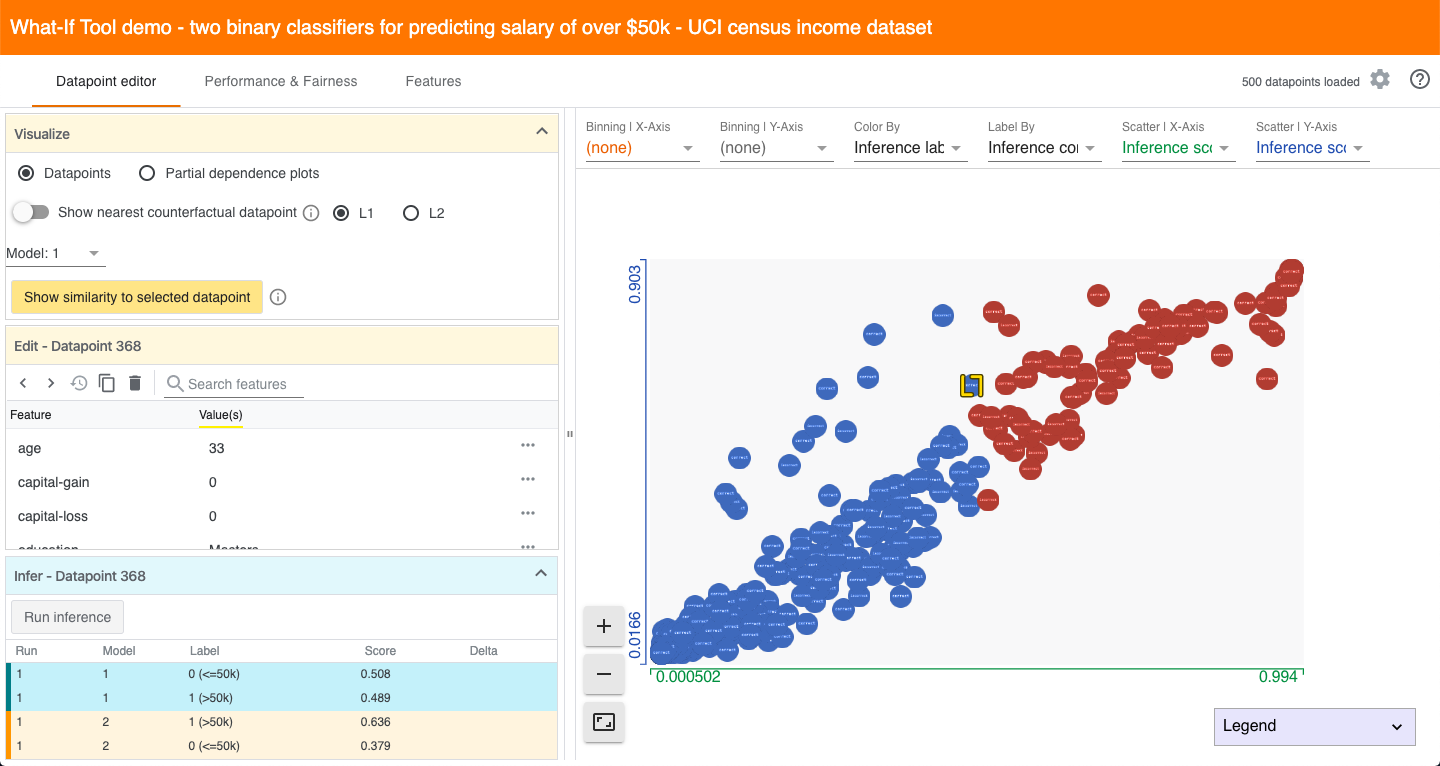1440x766 pixels.
Task: Click the Run inference button
Action: [67, 617]
